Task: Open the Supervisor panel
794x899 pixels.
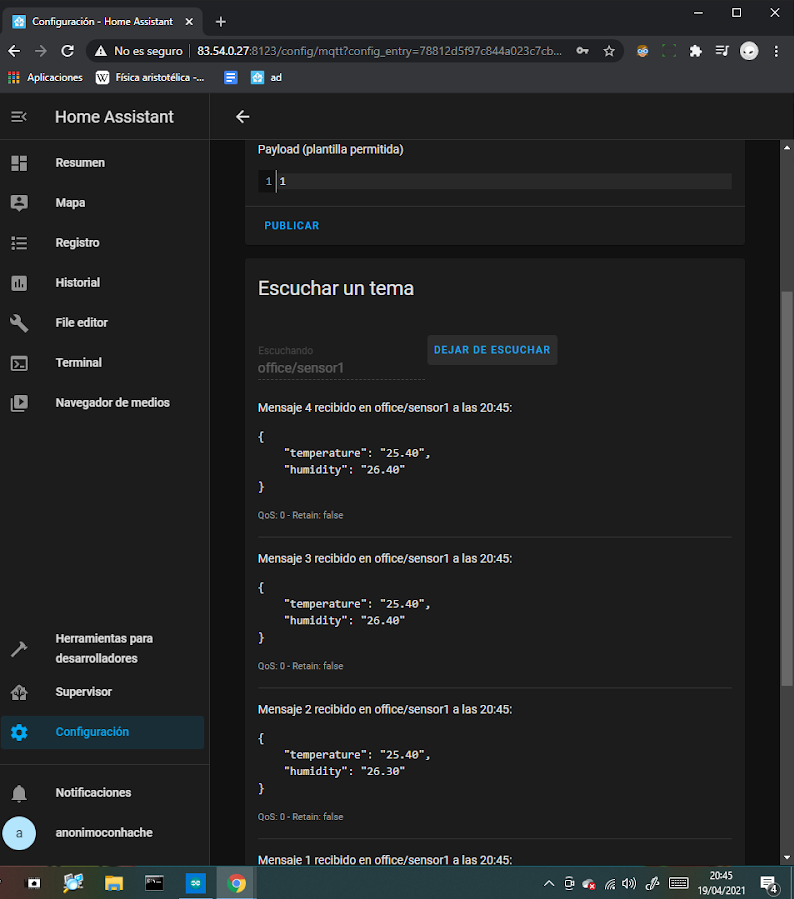Action: [x=83, y=692]
